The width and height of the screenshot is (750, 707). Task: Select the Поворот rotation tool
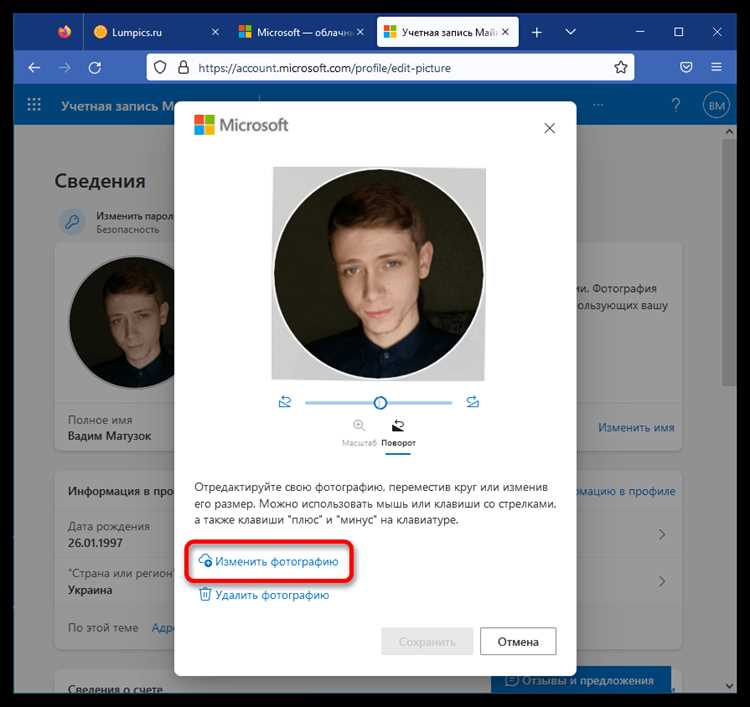[x=398, y=432]
